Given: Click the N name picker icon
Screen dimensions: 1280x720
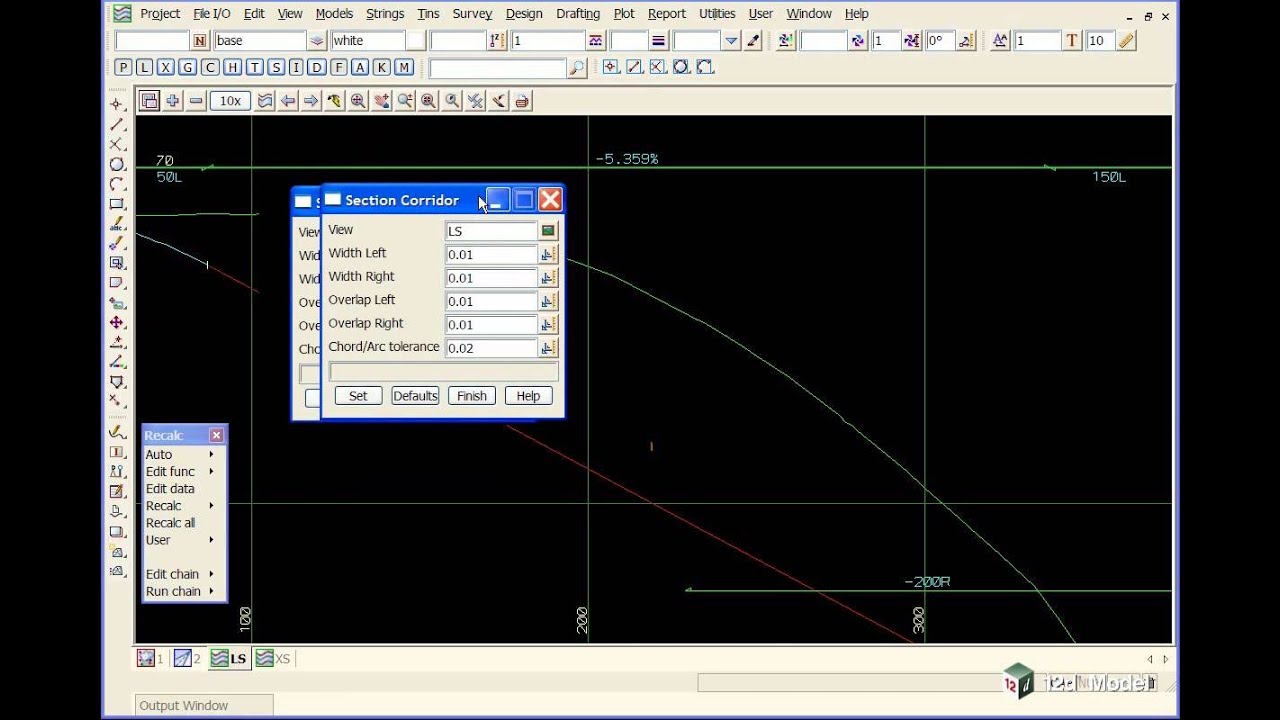Looking at the screenshot, I should tap(200, 41).
